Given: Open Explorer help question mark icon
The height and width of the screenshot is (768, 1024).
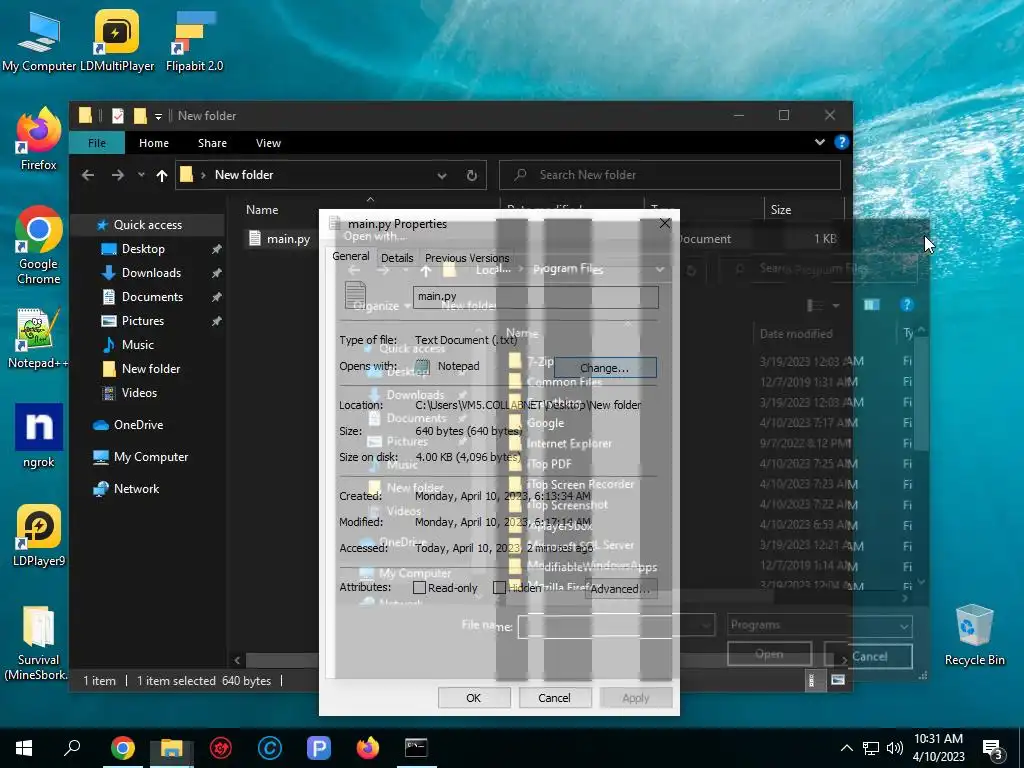Looking at the screenshot, I should 841,142.
